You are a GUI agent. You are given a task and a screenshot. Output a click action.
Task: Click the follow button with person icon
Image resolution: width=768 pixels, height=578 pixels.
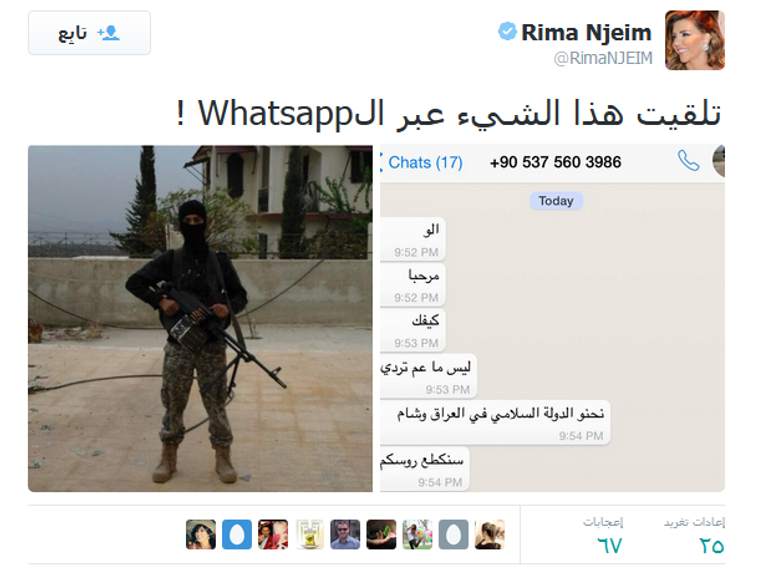coord(89,33)
